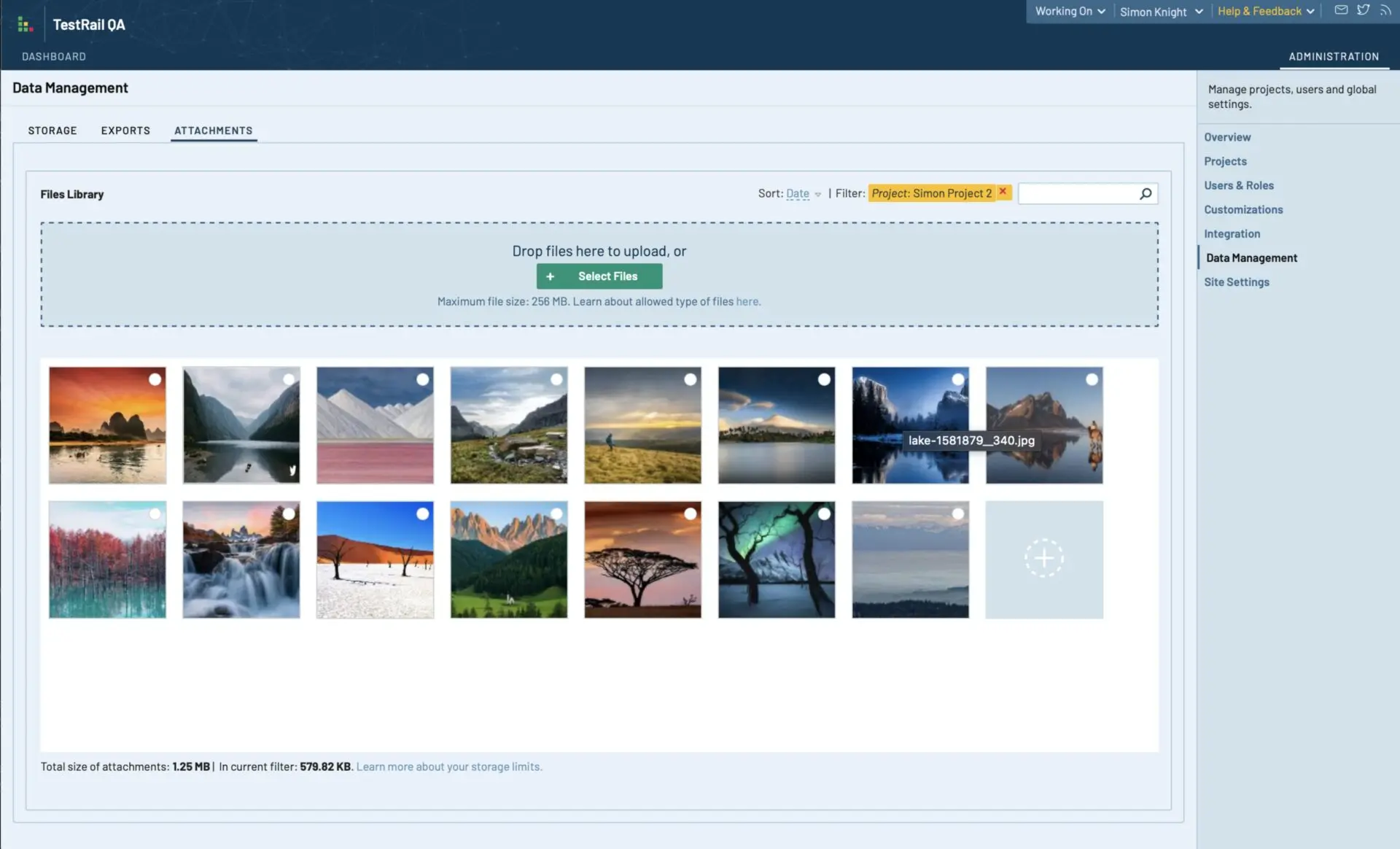This screenshot has height=849, width=1400.
Task: Select the snowy volcano lake image checkbox
Action: (824, 379)
